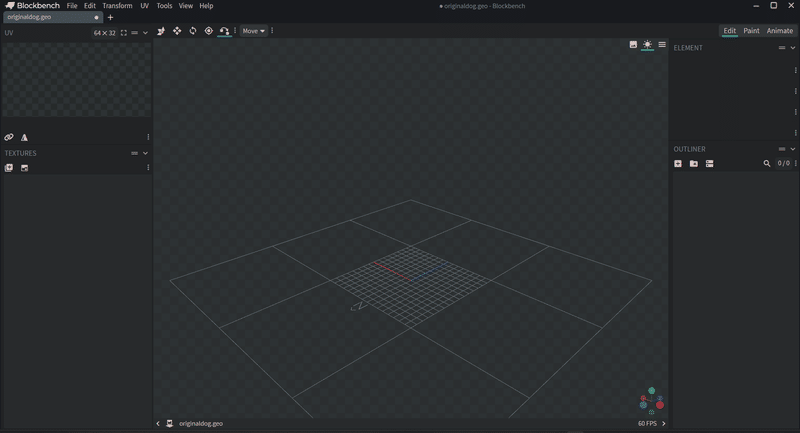Screen dimensions: 800x433
Task: Maximize the UV panel with fullscreen icon
Action: click(123, 33)
